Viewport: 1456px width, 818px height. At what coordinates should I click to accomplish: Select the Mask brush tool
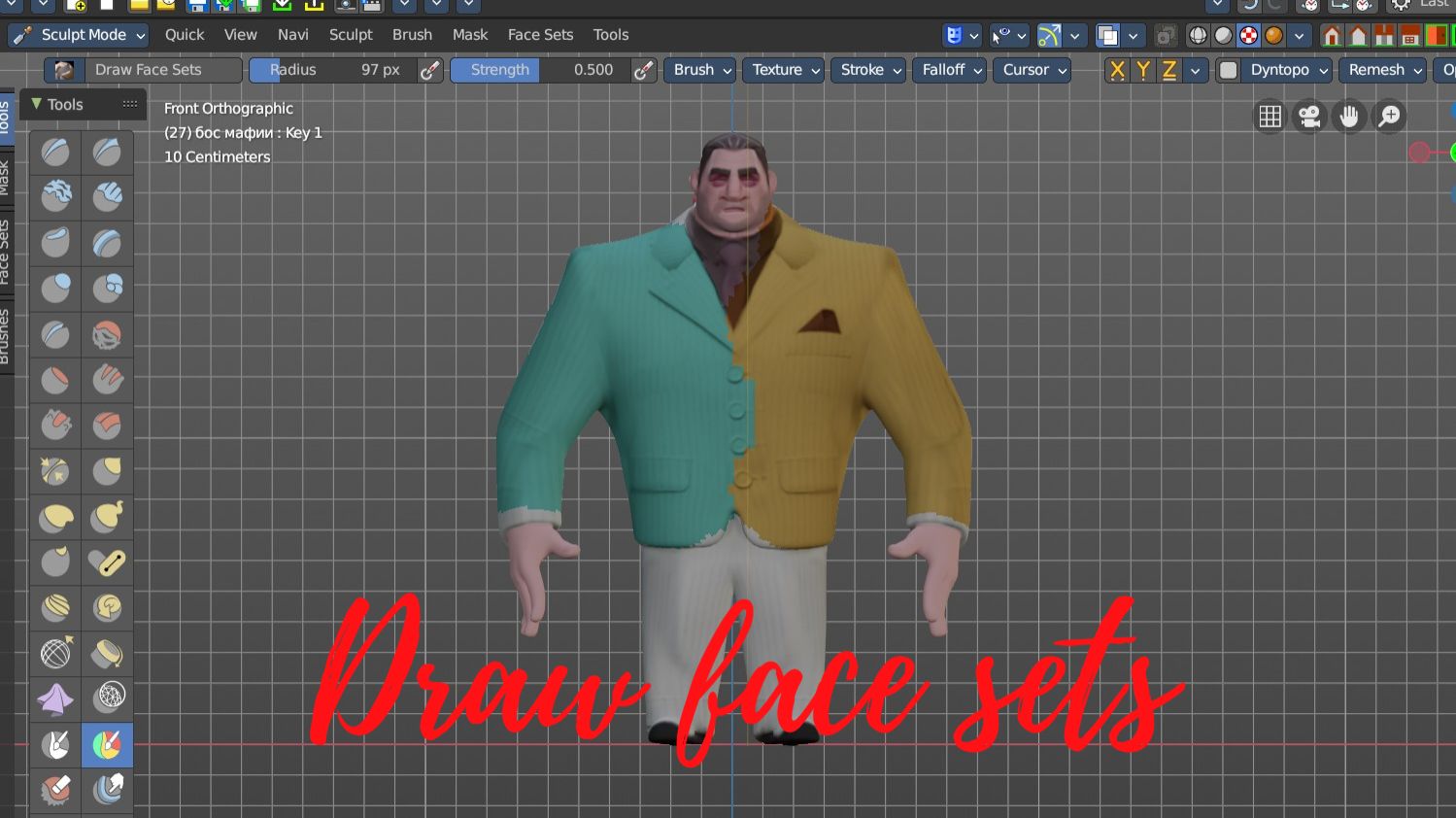55,745
